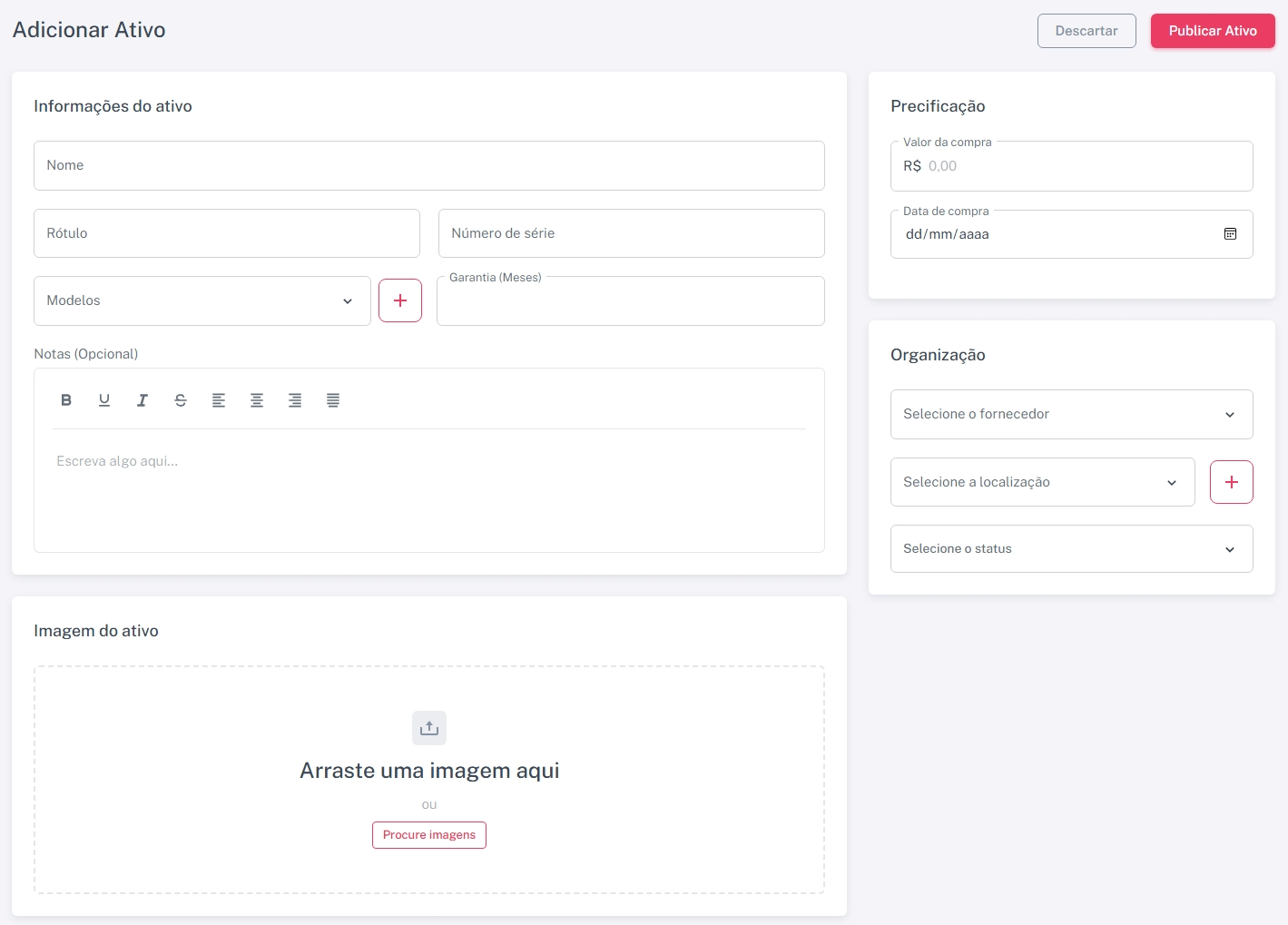Click the Procure imagens button
Screen dimensions: 1288x925
pyautogui.click(x=429, y=835)
